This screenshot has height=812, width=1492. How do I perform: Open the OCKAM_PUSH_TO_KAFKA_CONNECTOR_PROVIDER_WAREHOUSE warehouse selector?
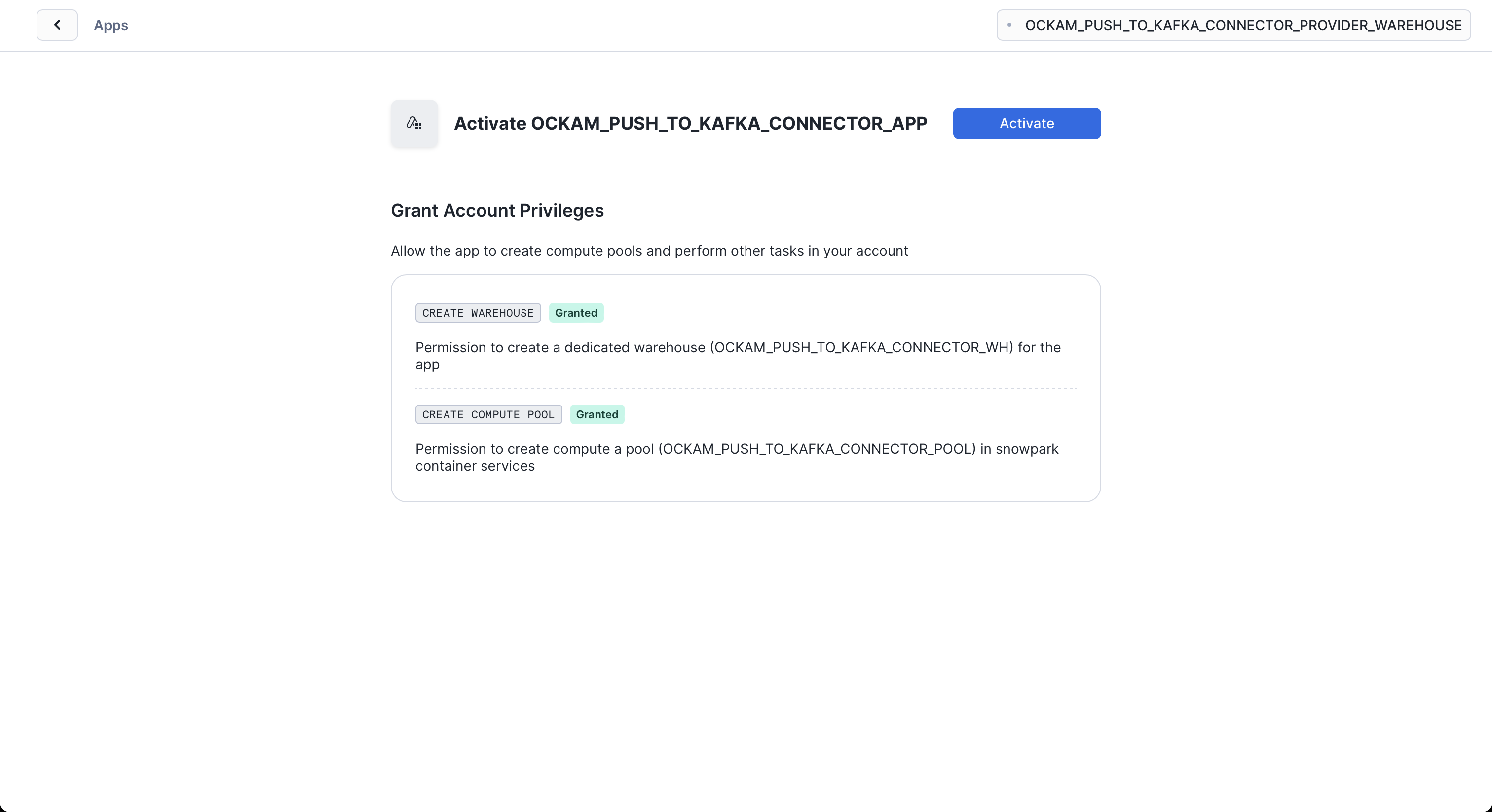point(1242,26)
